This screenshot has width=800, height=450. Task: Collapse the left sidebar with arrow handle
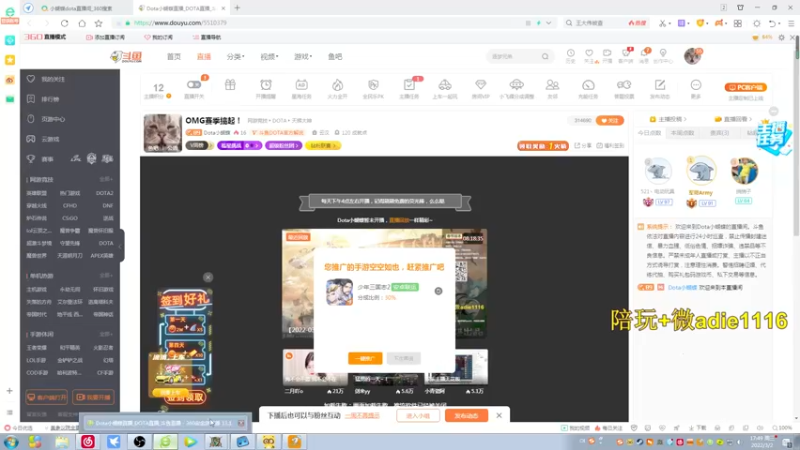[120, 246]
